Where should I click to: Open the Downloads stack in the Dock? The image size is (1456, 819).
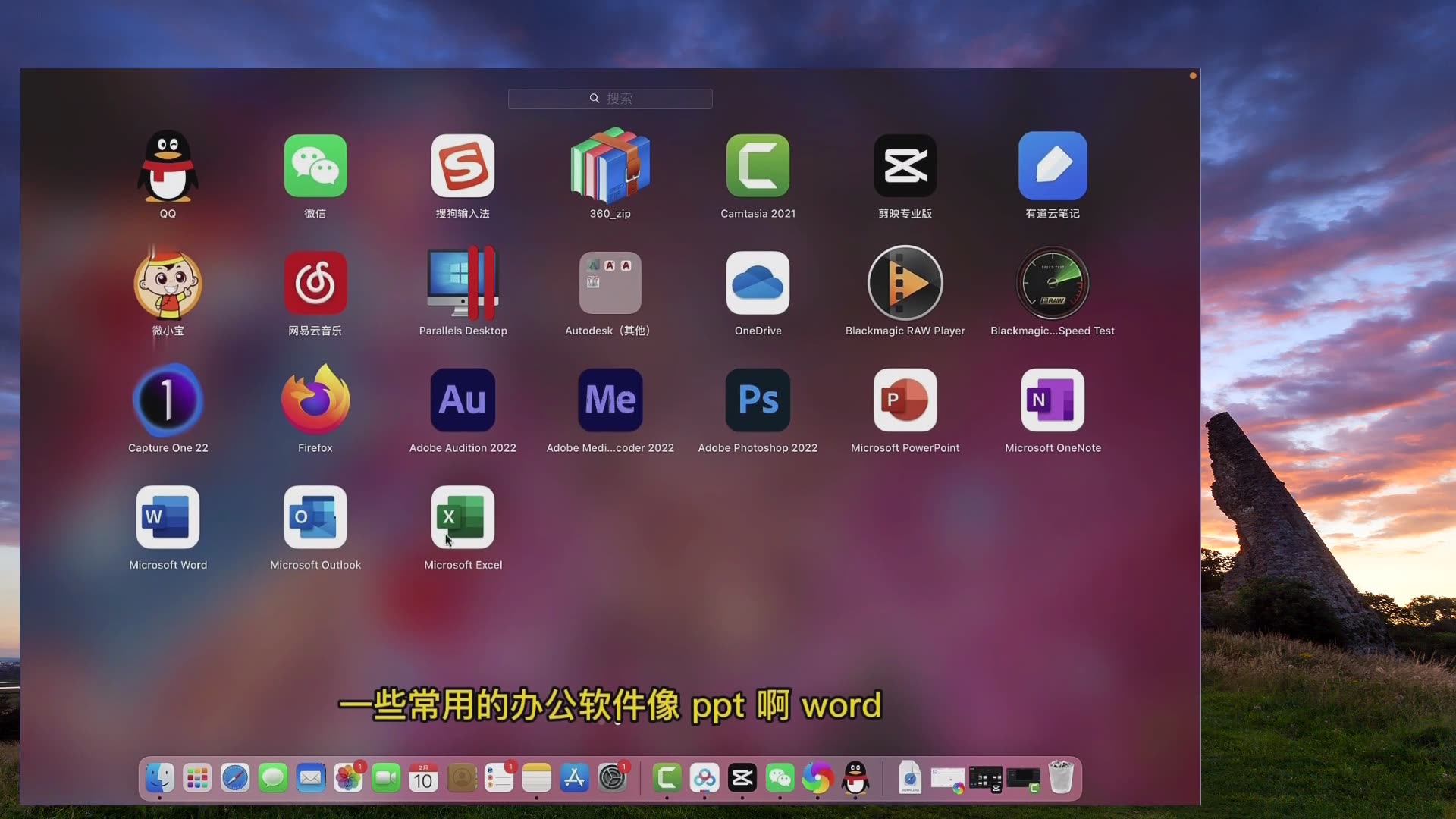coord(910,778)
